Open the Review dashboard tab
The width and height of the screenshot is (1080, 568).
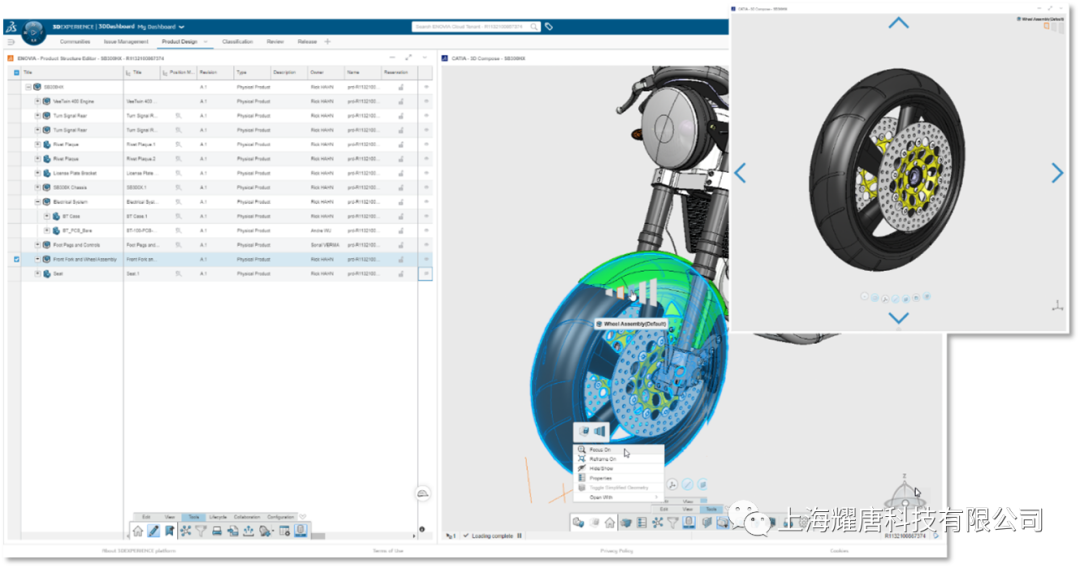pyautogui.click(x=275, y=42)
